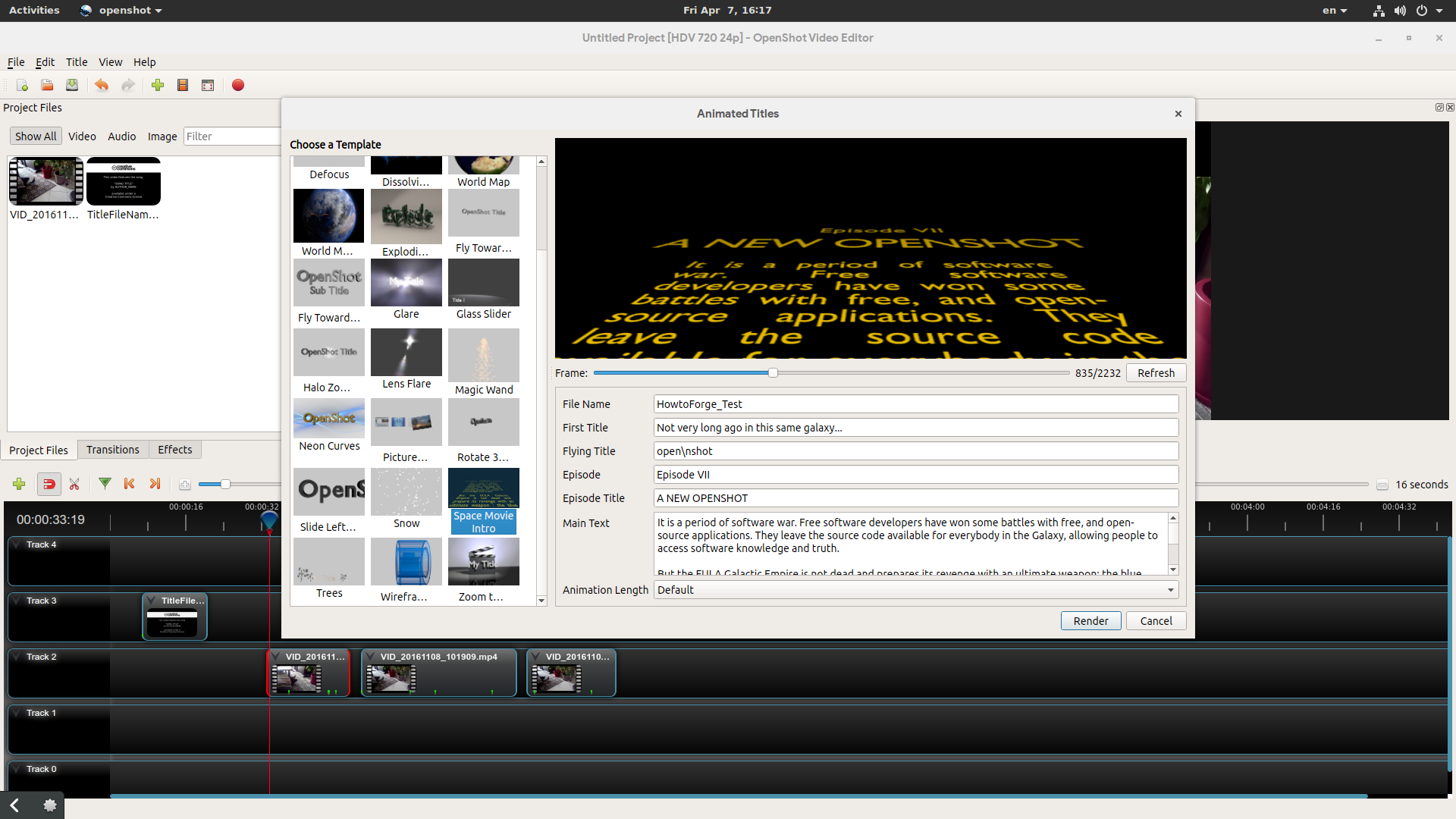Viewport: 1456px width, 819px height.
Task: Click the red Export Video record icon
Action: (x=238, y=85)
